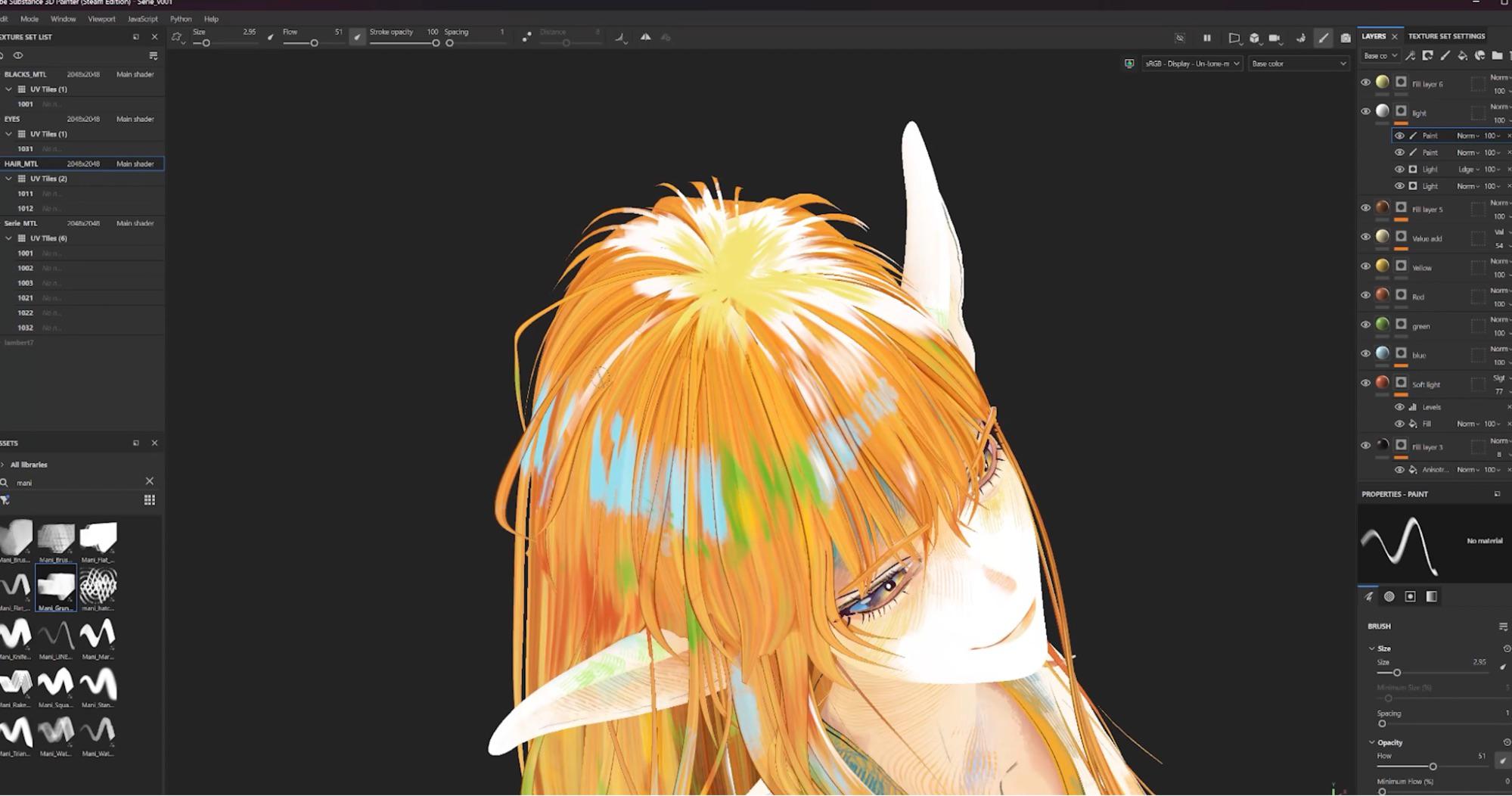Open grid view icon in Assets panel
The image size is (1512, 796).
click(150, 500)
